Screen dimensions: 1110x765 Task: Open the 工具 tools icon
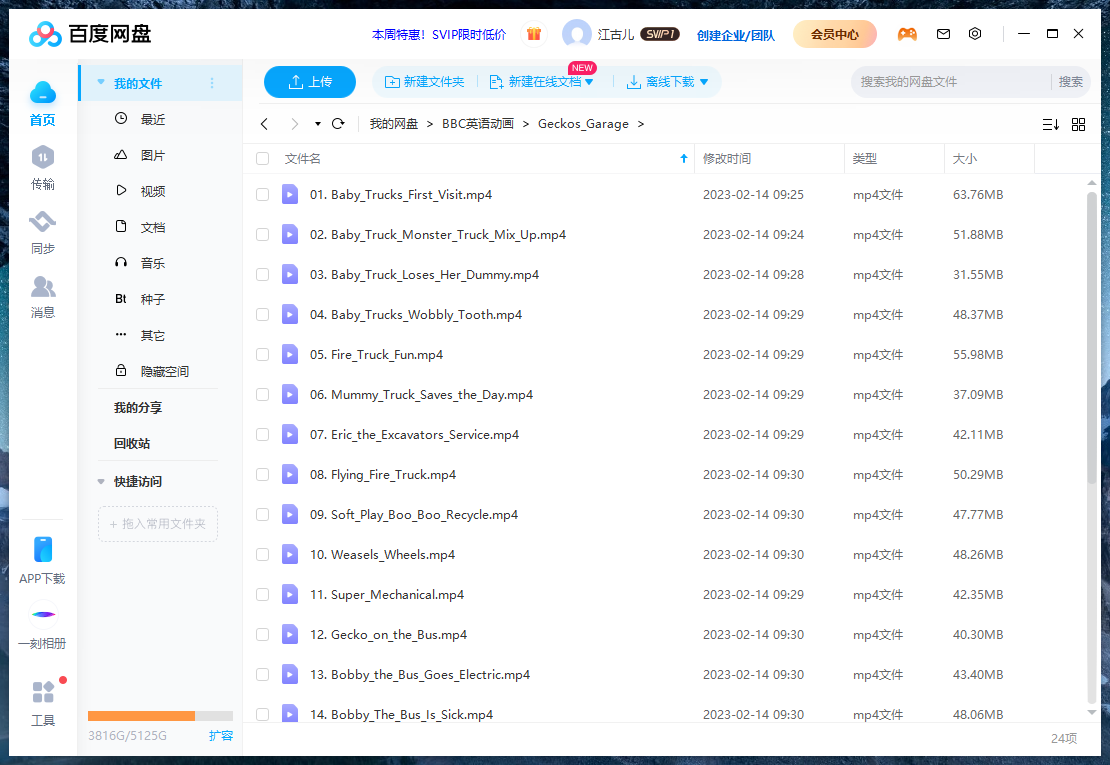43,693
